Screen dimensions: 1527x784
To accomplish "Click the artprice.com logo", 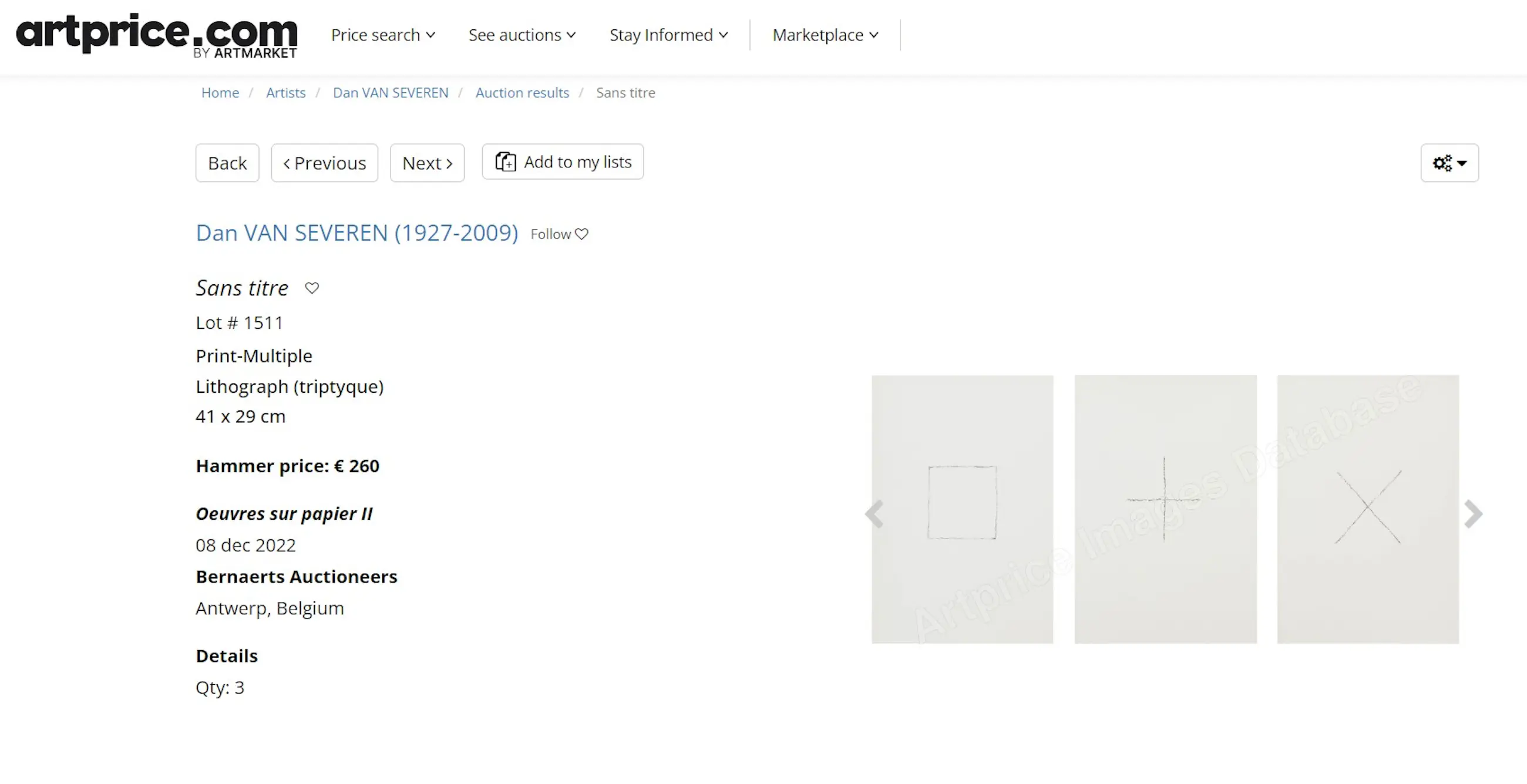I will point(156,35).
